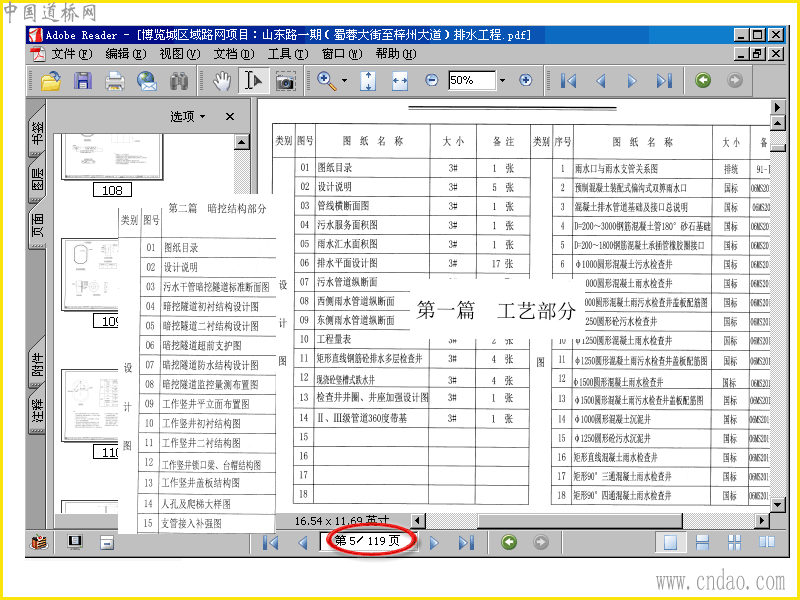
Task: Click right arrow of horizontal scrollbar
Action: (762, 520)
